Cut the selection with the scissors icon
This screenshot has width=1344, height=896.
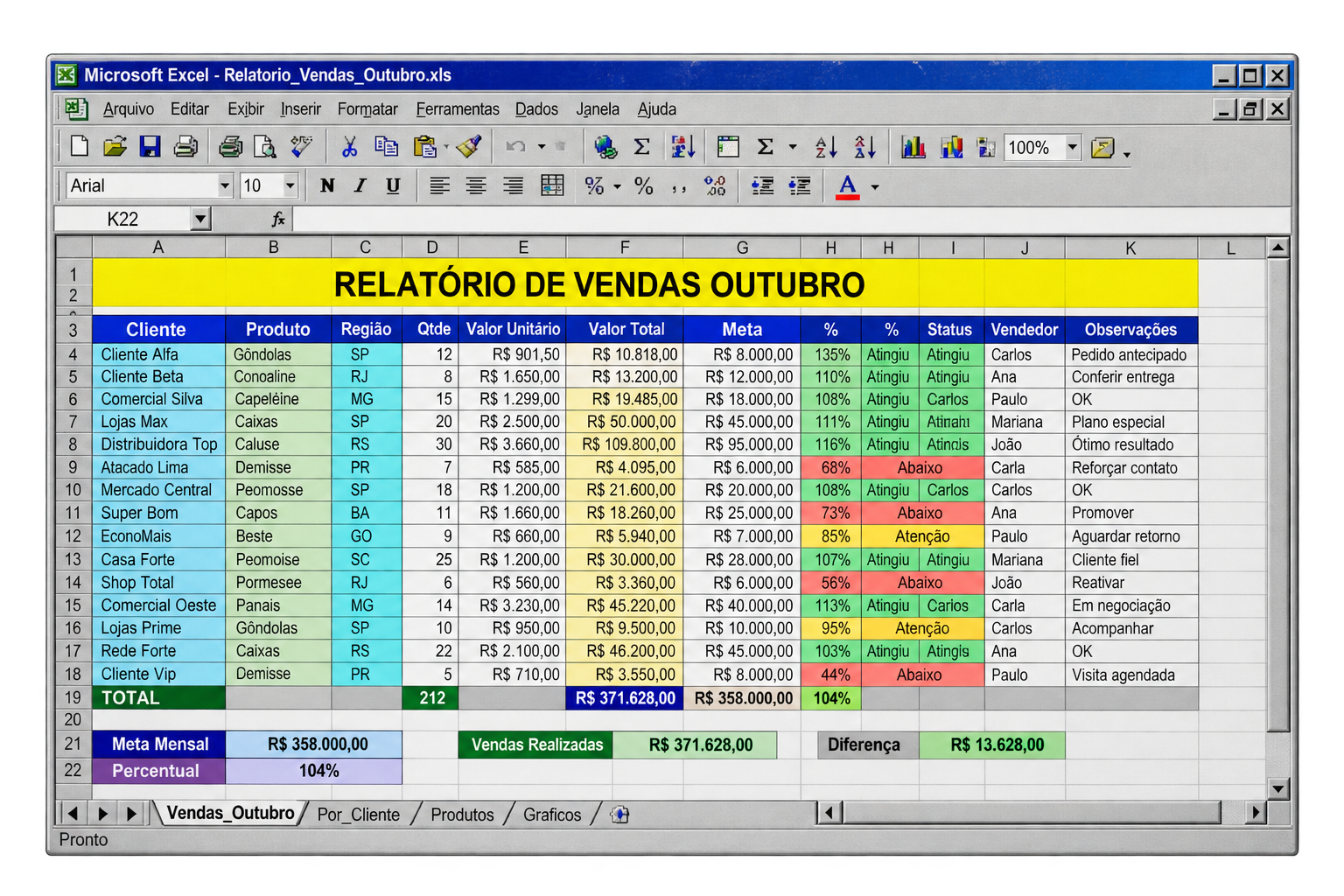click(349, 146)
